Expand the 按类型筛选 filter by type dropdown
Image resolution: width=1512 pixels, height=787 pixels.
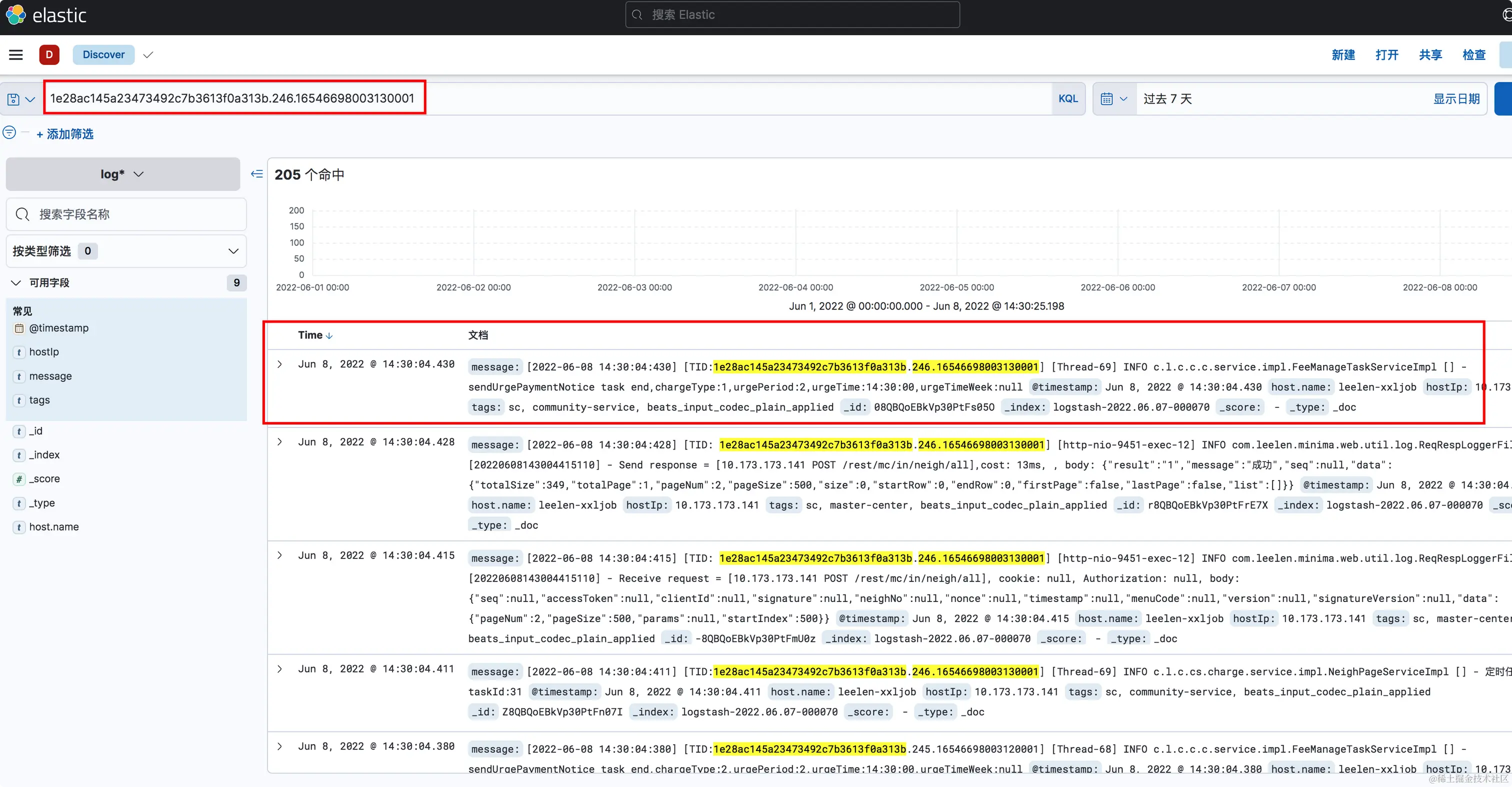125,251
